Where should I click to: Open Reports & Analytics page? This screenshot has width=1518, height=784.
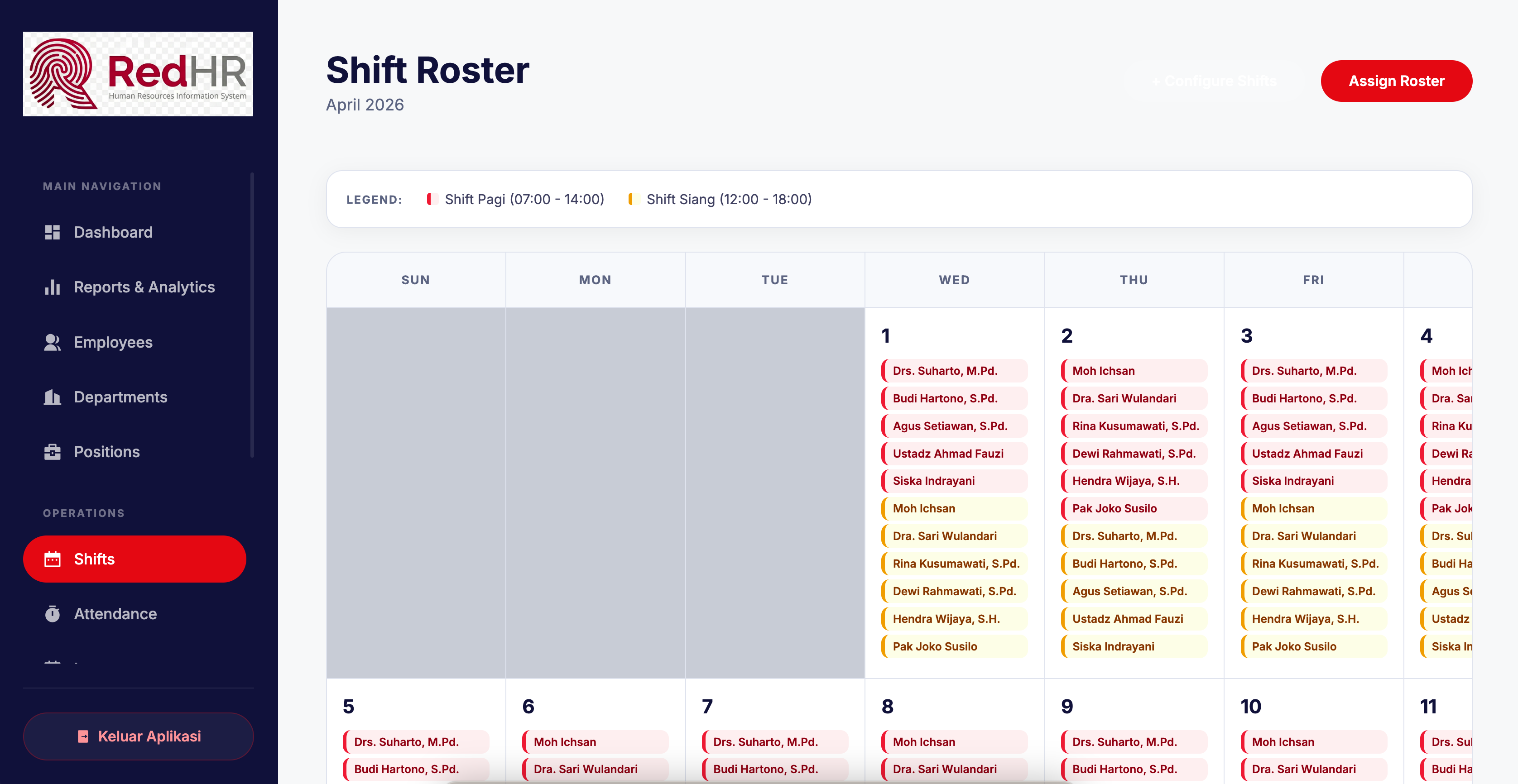pos(135,287)
